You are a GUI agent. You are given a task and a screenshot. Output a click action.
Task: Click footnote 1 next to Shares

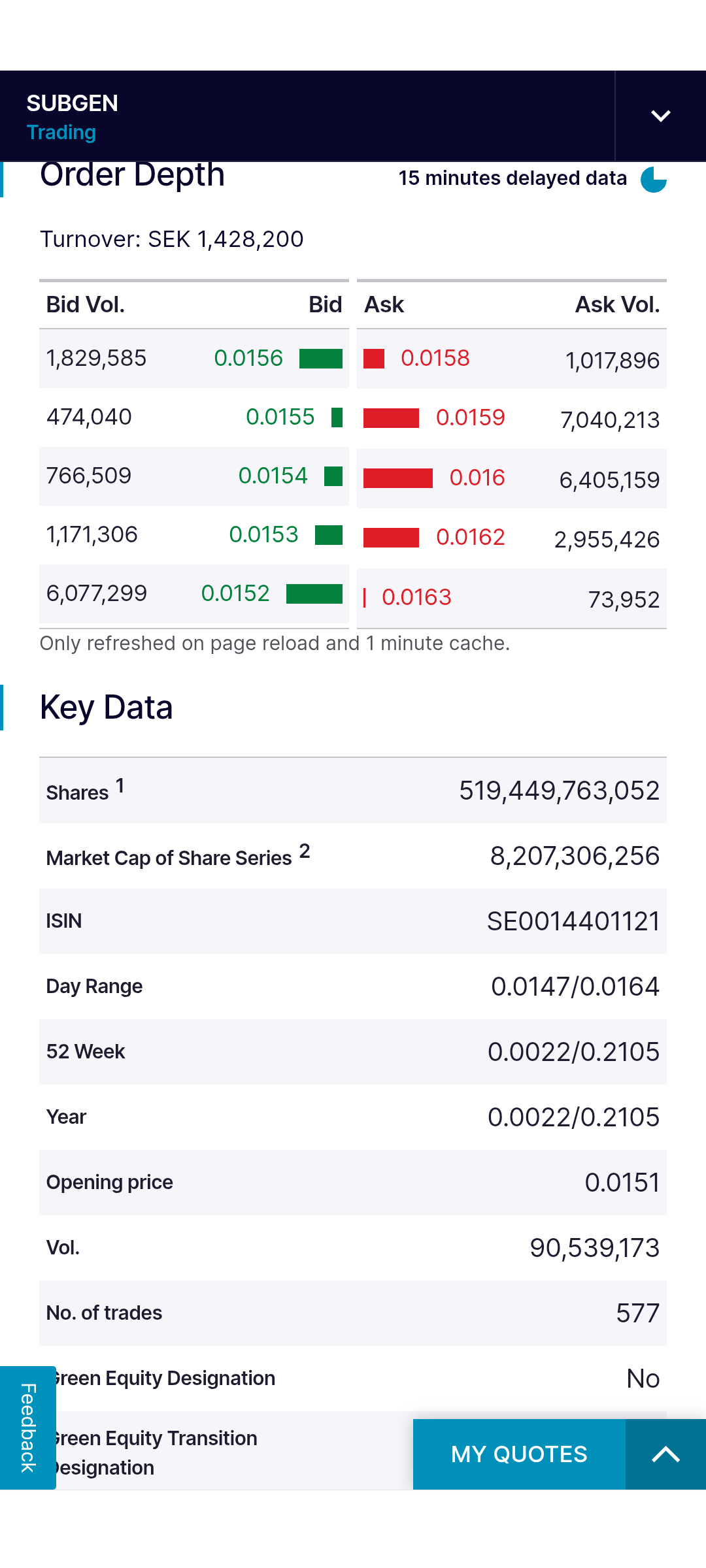[120, 785]
